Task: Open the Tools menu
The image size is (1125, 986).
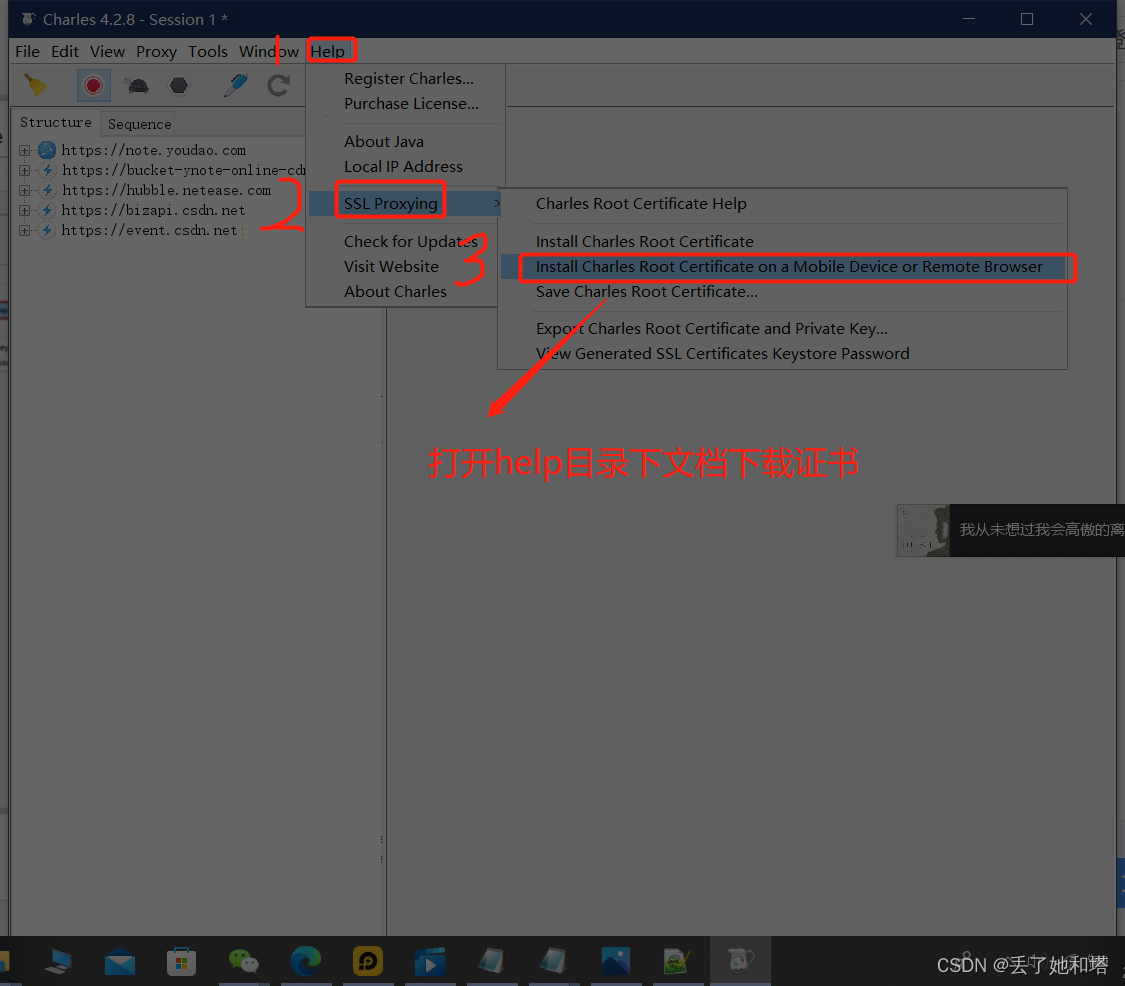Action: pos(207,51)
